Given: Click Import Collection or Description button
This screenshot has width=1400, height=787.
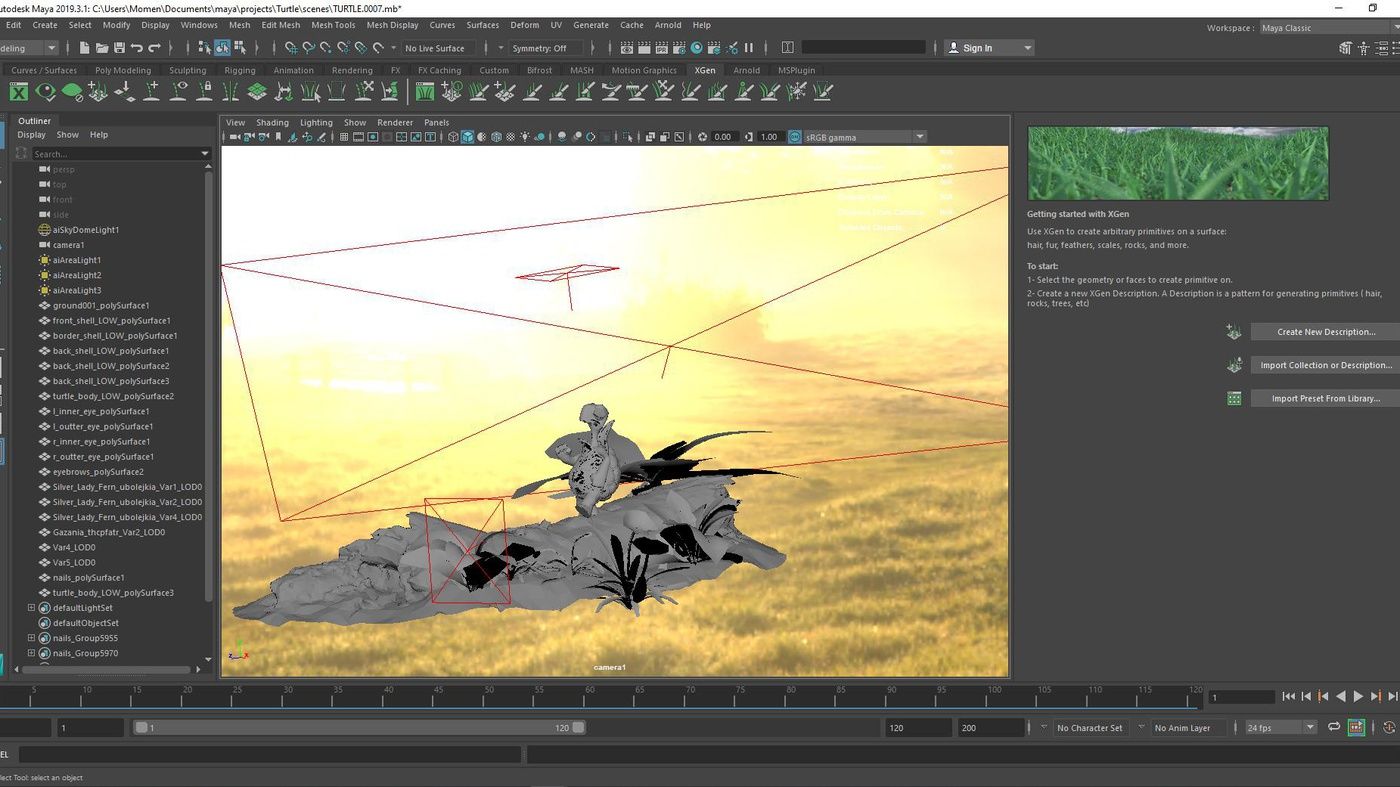Looking at the screenshot, I should coord(1325,365).
